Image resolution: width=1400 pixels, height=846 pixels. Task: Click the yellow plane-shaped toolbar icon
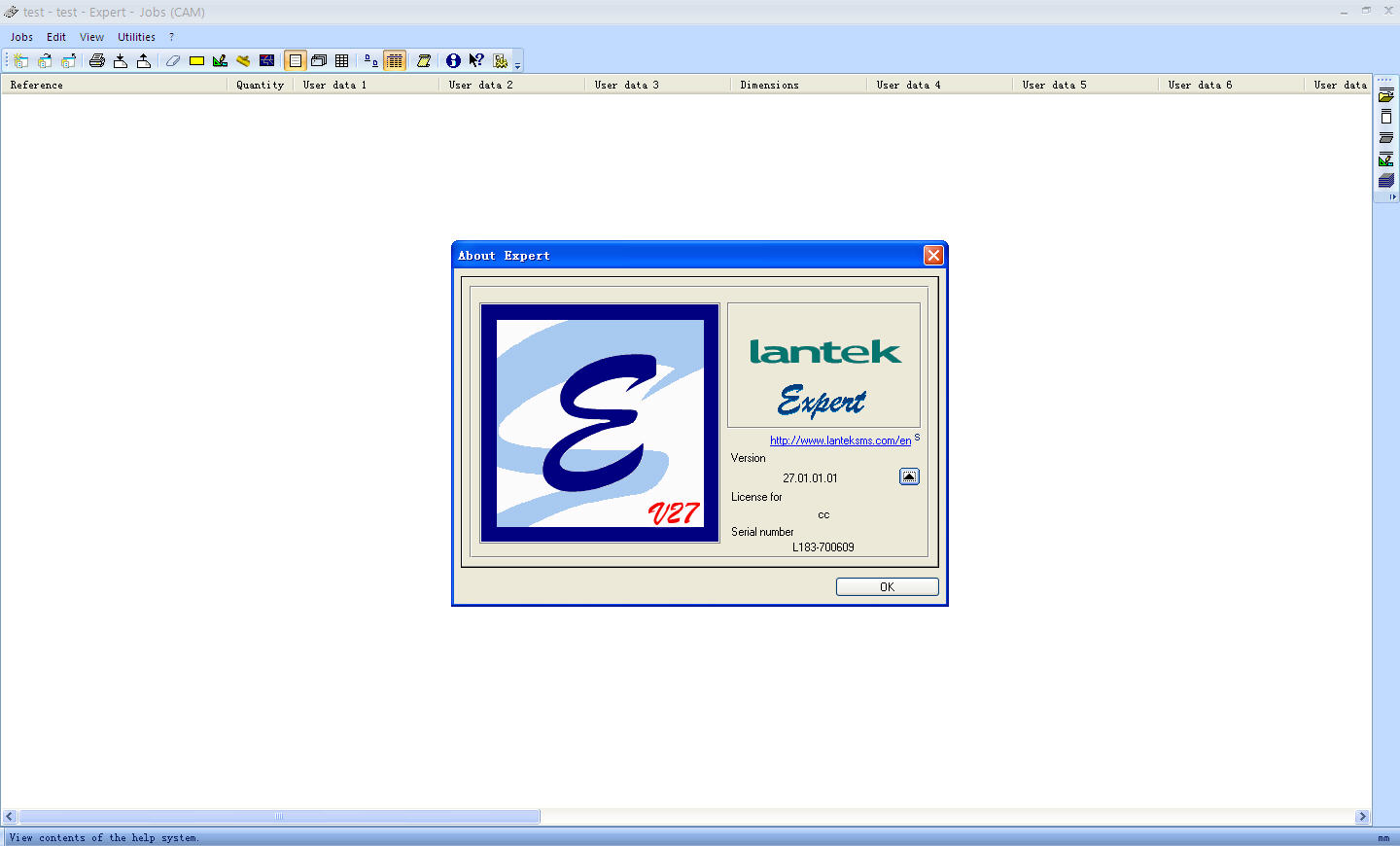(243, 60)
